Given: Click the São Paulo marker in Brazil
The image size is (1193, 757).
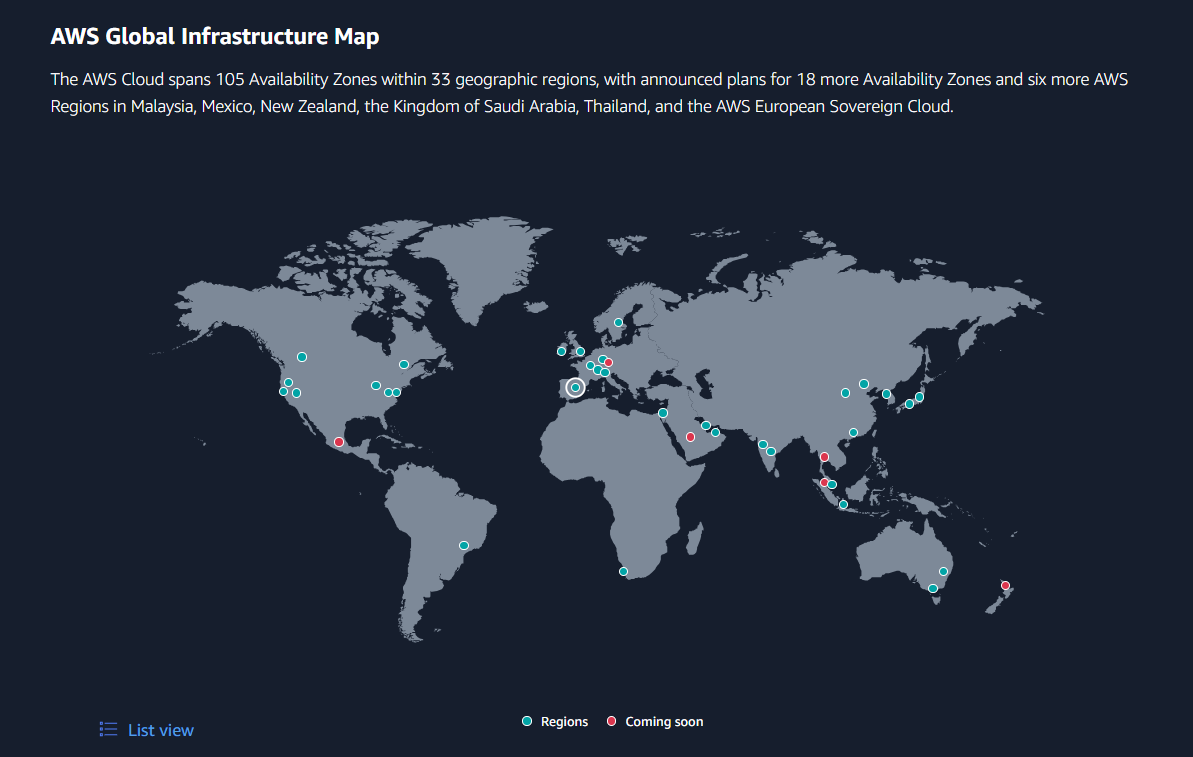Looking at the screenshot, I should pos(464,545).
